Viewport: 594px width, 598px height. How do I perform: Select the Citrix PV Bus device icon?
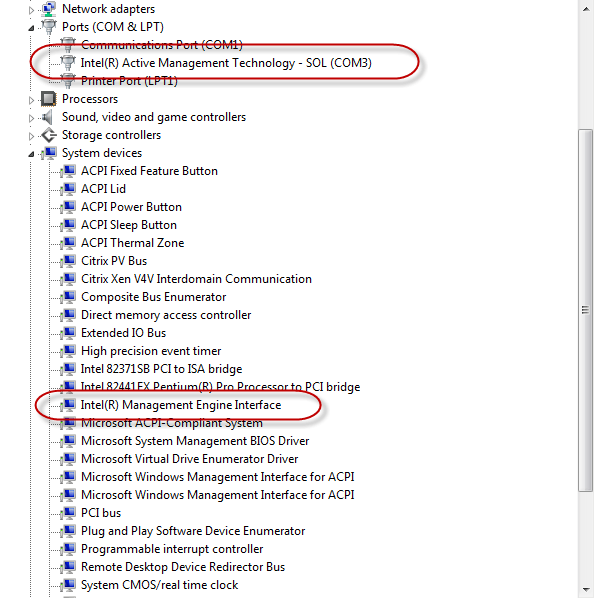click(68, 260)
